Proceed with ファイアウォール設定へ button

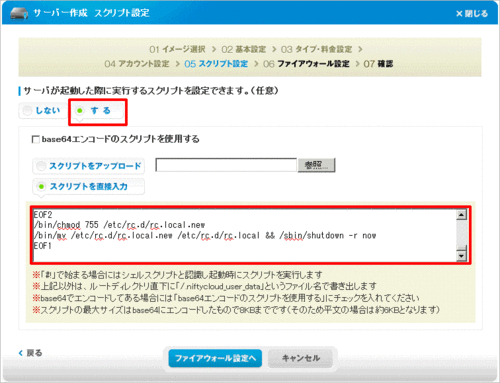pos(215,358)
